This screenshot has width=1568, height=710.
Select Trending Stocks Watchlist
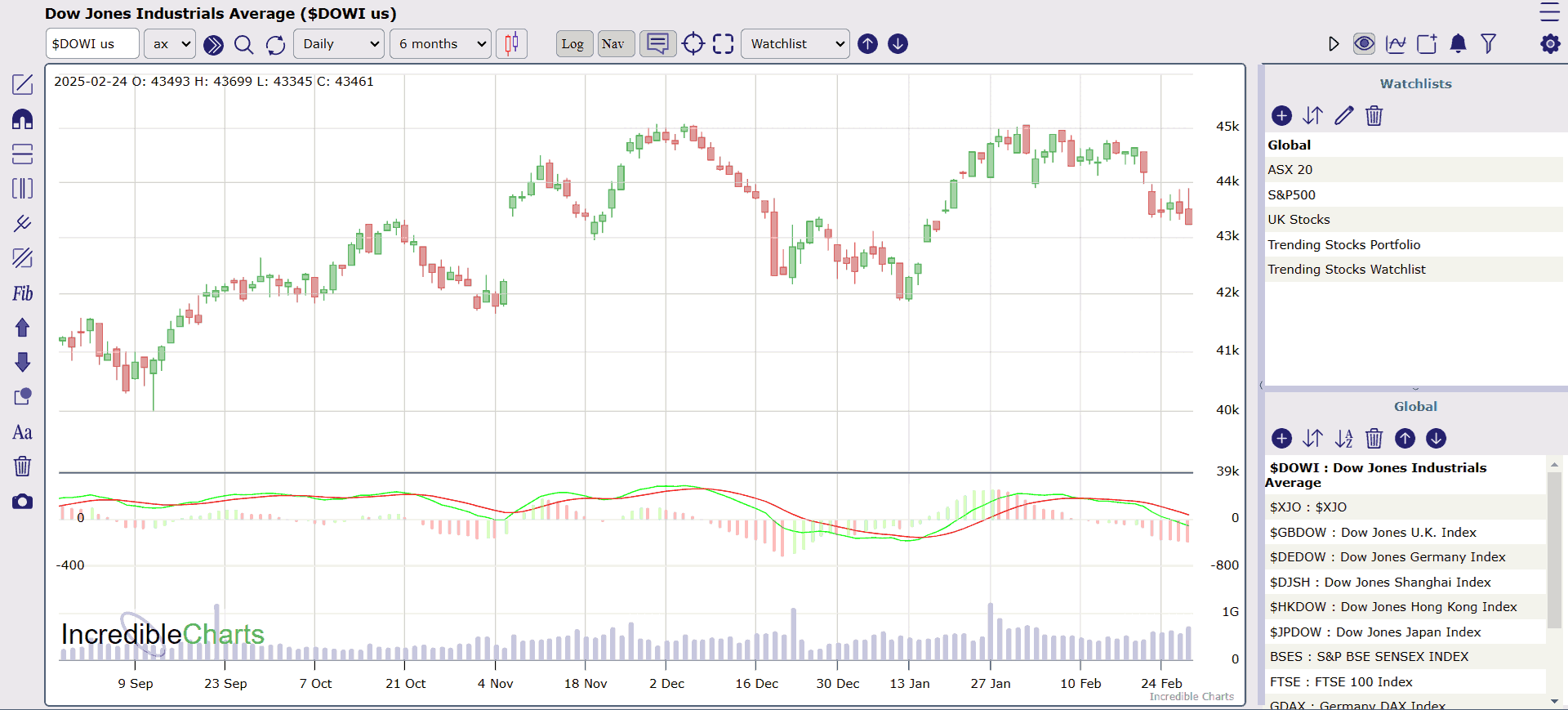1414,269
